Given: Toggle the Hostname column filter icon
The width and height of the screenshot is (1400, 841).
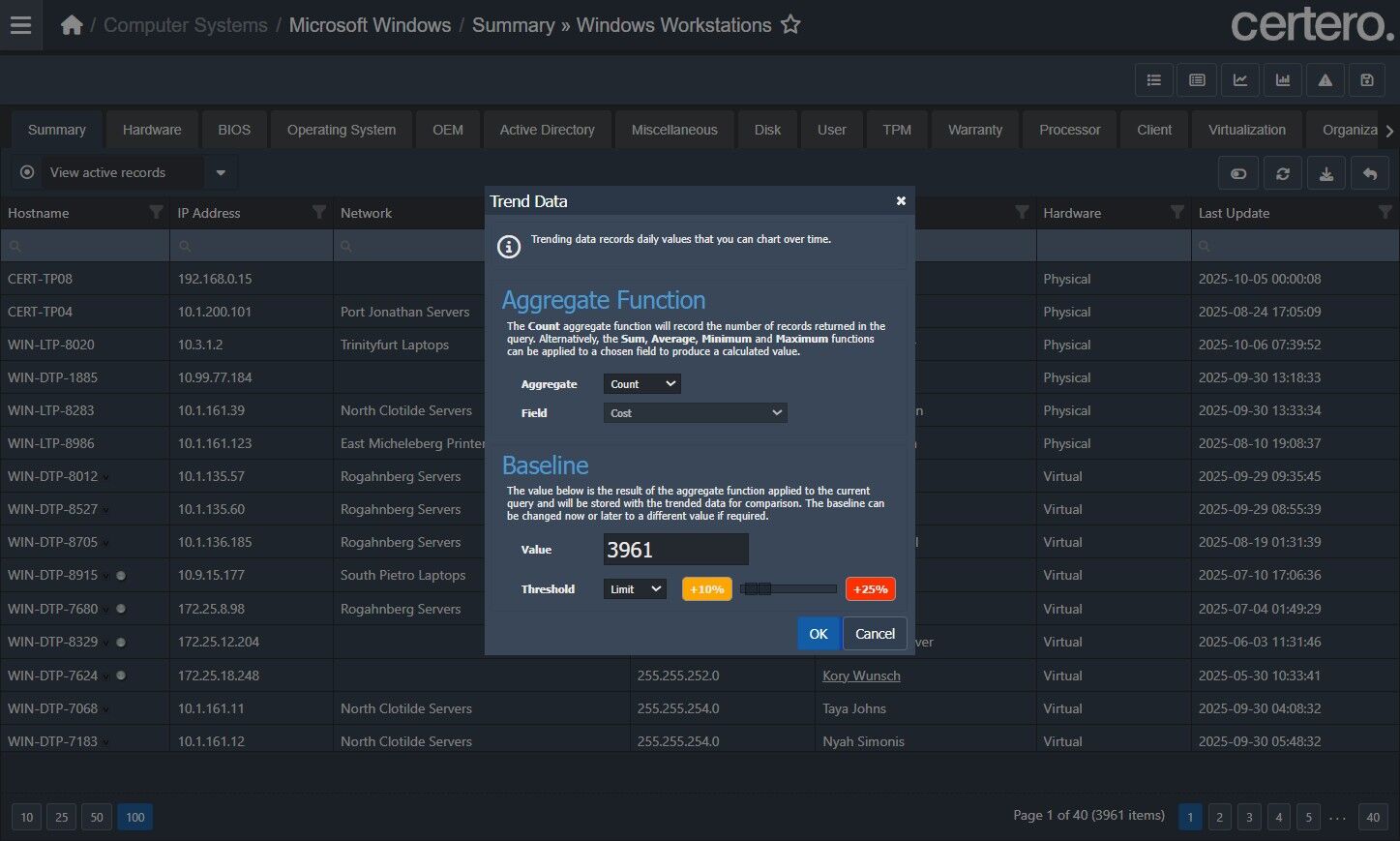Looking at the screenshot, I should [x=156, y=212].
